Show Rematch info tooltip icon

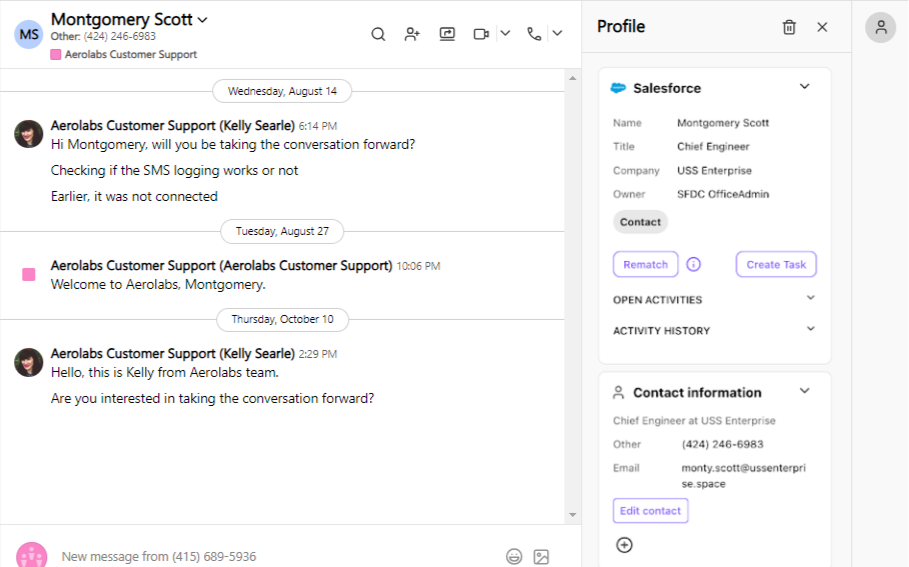[x=693, y=264]
